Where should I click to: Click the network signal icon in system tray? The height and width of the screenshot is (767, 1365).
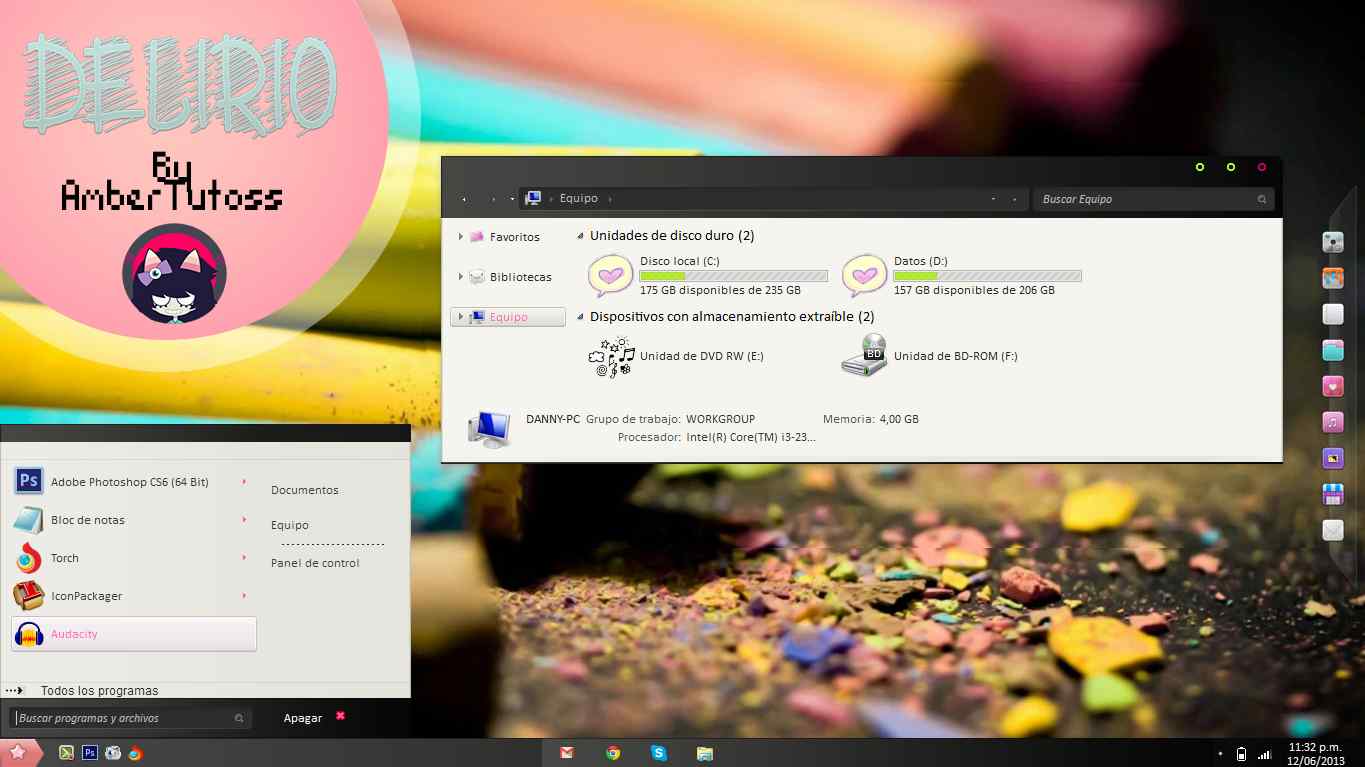coord(1265,754)
